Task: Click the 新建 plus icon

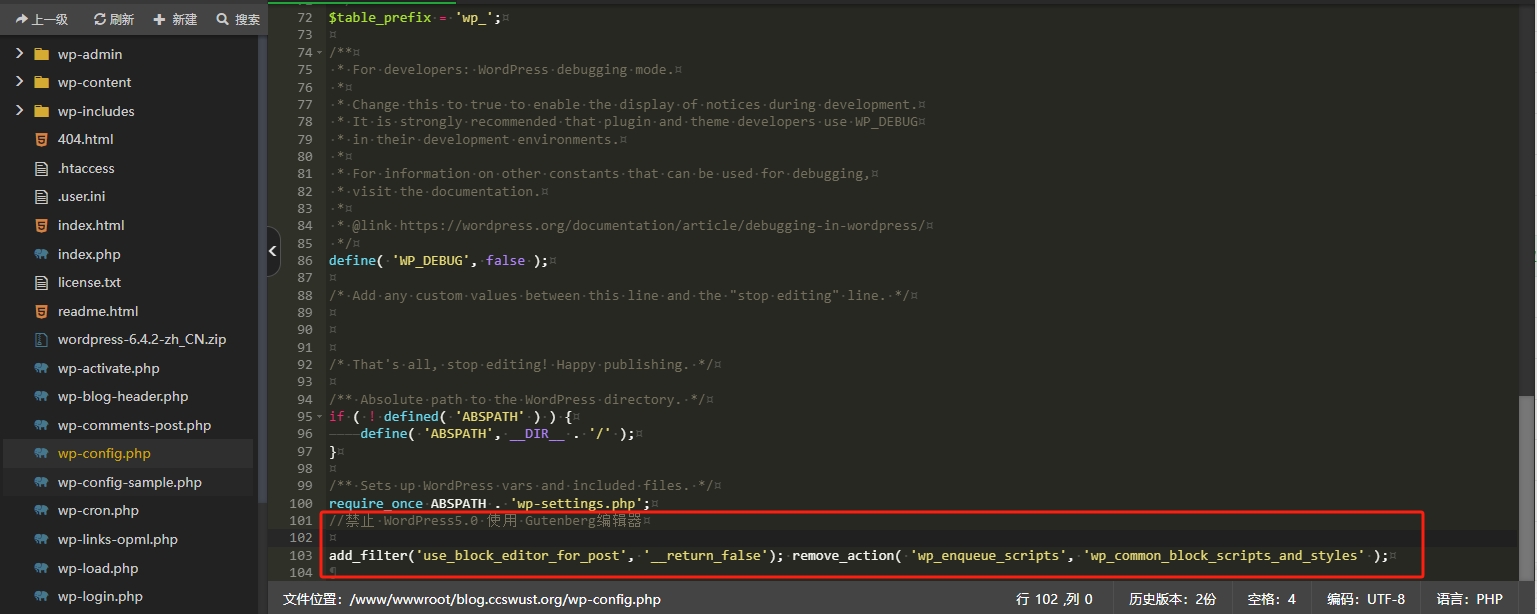Action: click(159, 19)
